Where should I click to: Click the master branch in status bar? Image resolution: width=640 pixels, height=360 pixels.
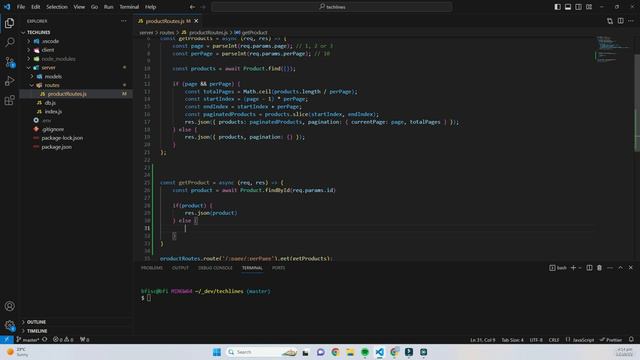28,340
